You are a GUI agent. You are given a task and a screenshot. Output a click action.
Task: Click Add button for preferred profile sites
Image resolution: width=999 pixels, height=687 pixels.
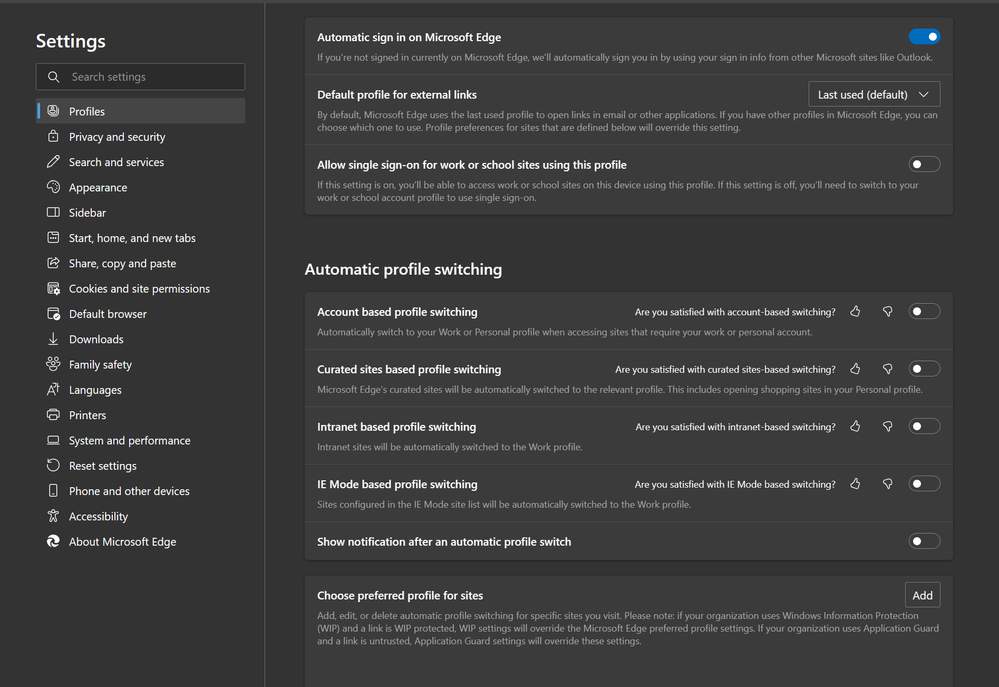click(x=922, y=595)
